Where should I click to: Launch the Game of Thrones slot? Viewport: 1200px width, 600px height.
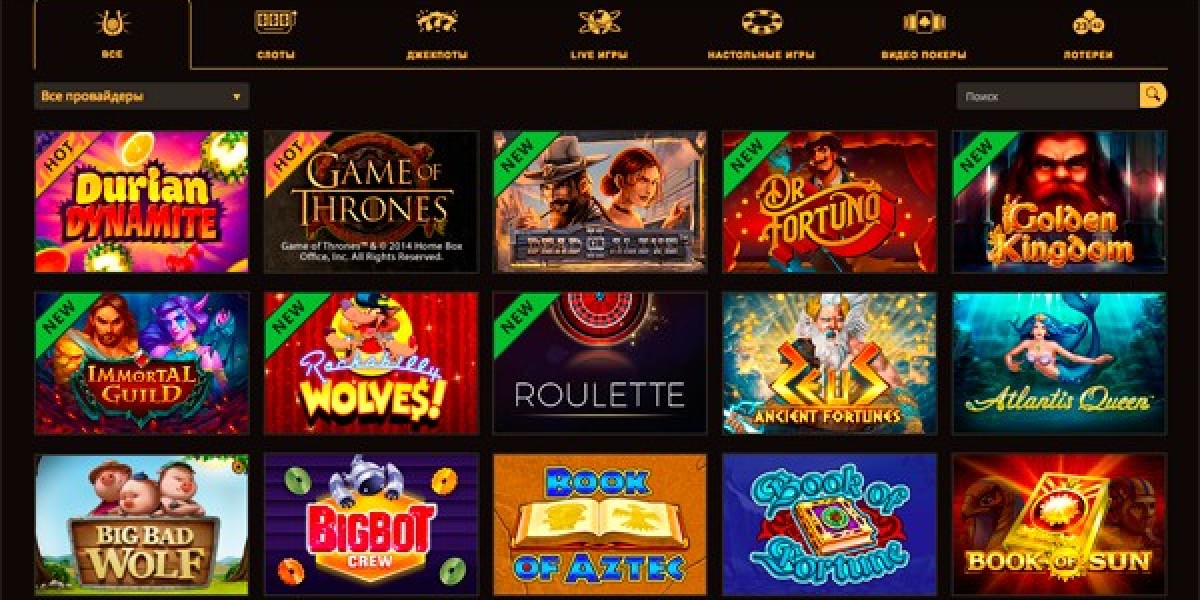point(371,202)
